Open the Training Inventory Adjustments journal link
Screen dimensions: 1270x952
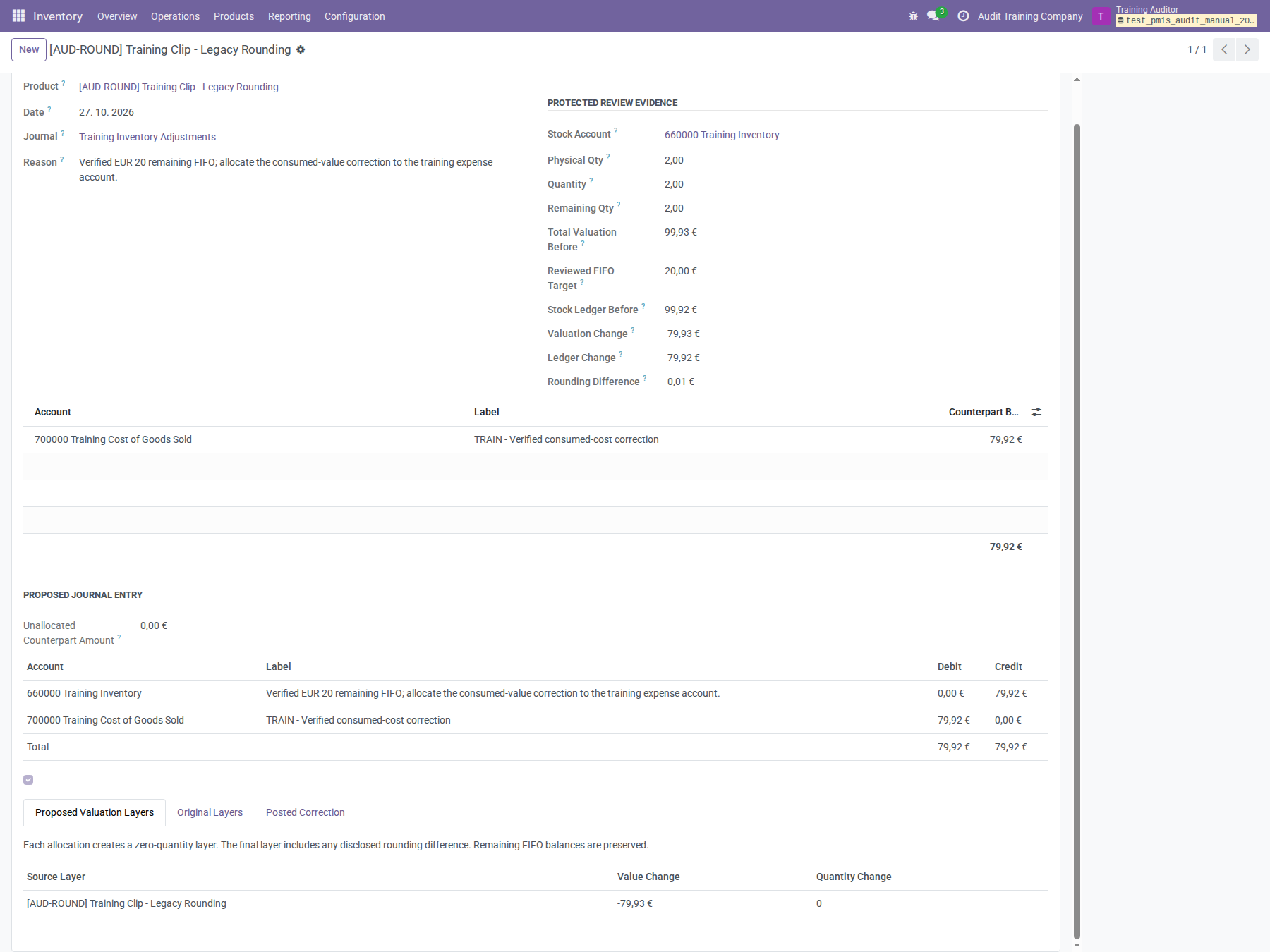point(147,137)
